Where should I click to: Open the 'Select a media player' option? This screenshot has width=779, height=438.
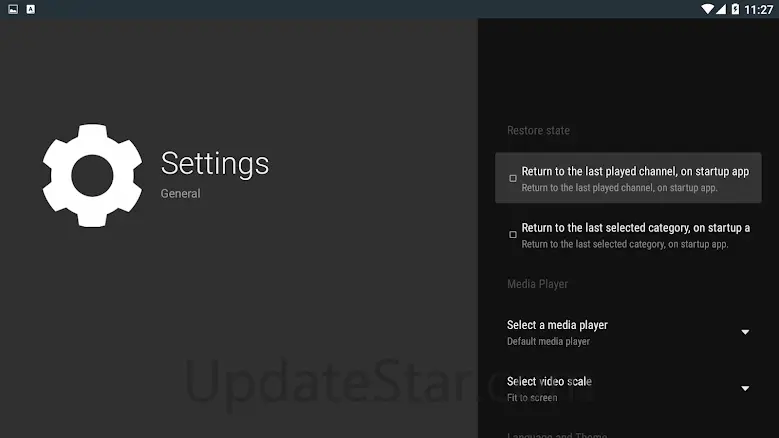628,332
